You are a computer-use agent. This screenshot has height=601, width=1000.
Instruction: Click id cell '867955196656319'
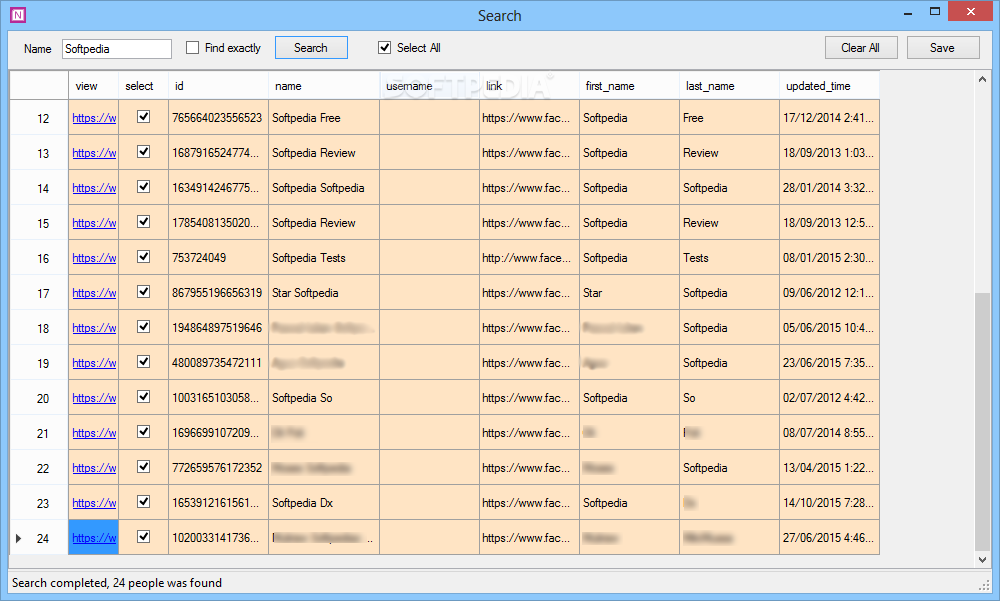click(x=218, y=293)
